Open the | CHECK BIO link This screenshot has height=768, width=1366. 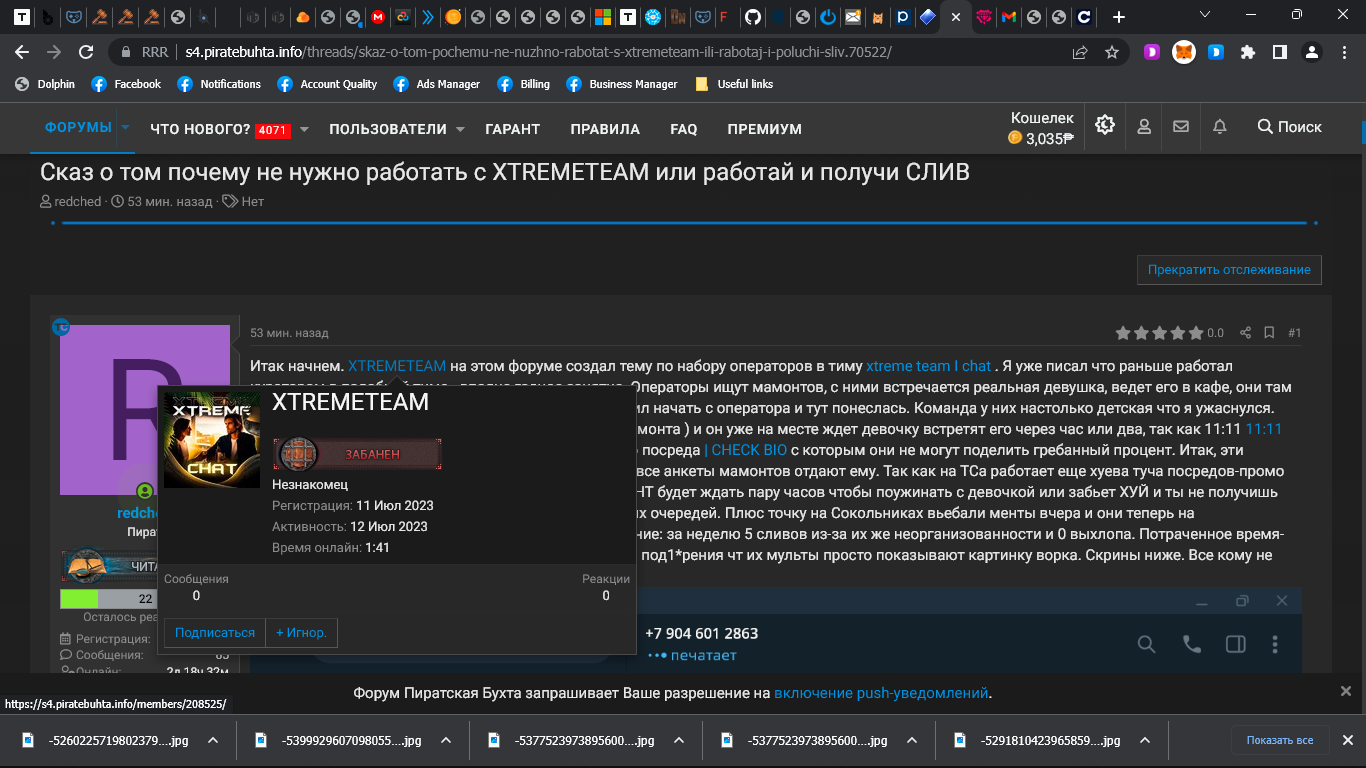tap(745, 450)
